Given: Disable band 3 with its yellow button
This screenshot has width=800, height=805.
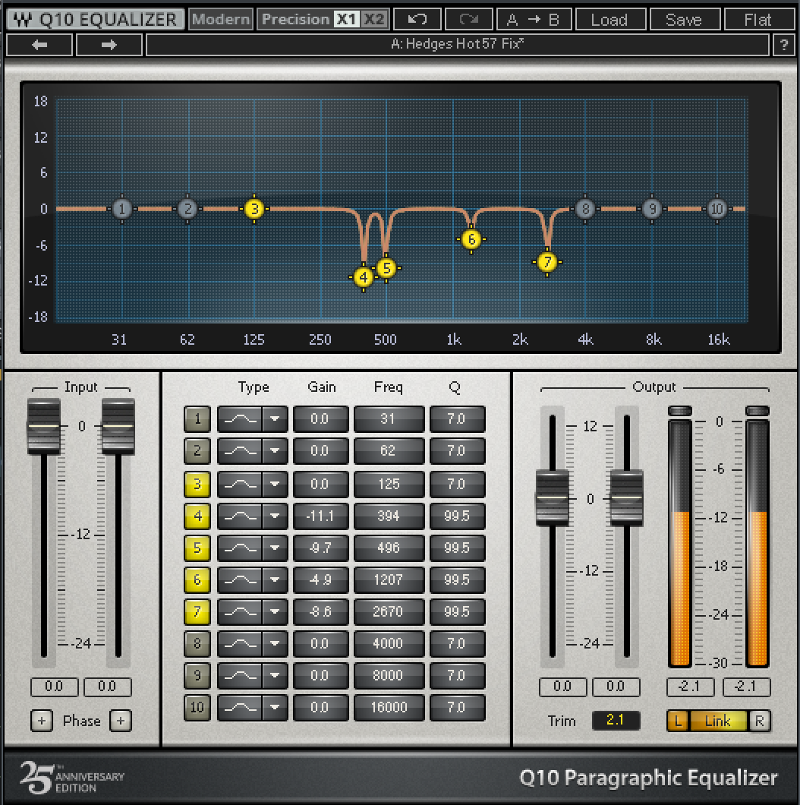Looking at the screenshot, I should 197,484.
